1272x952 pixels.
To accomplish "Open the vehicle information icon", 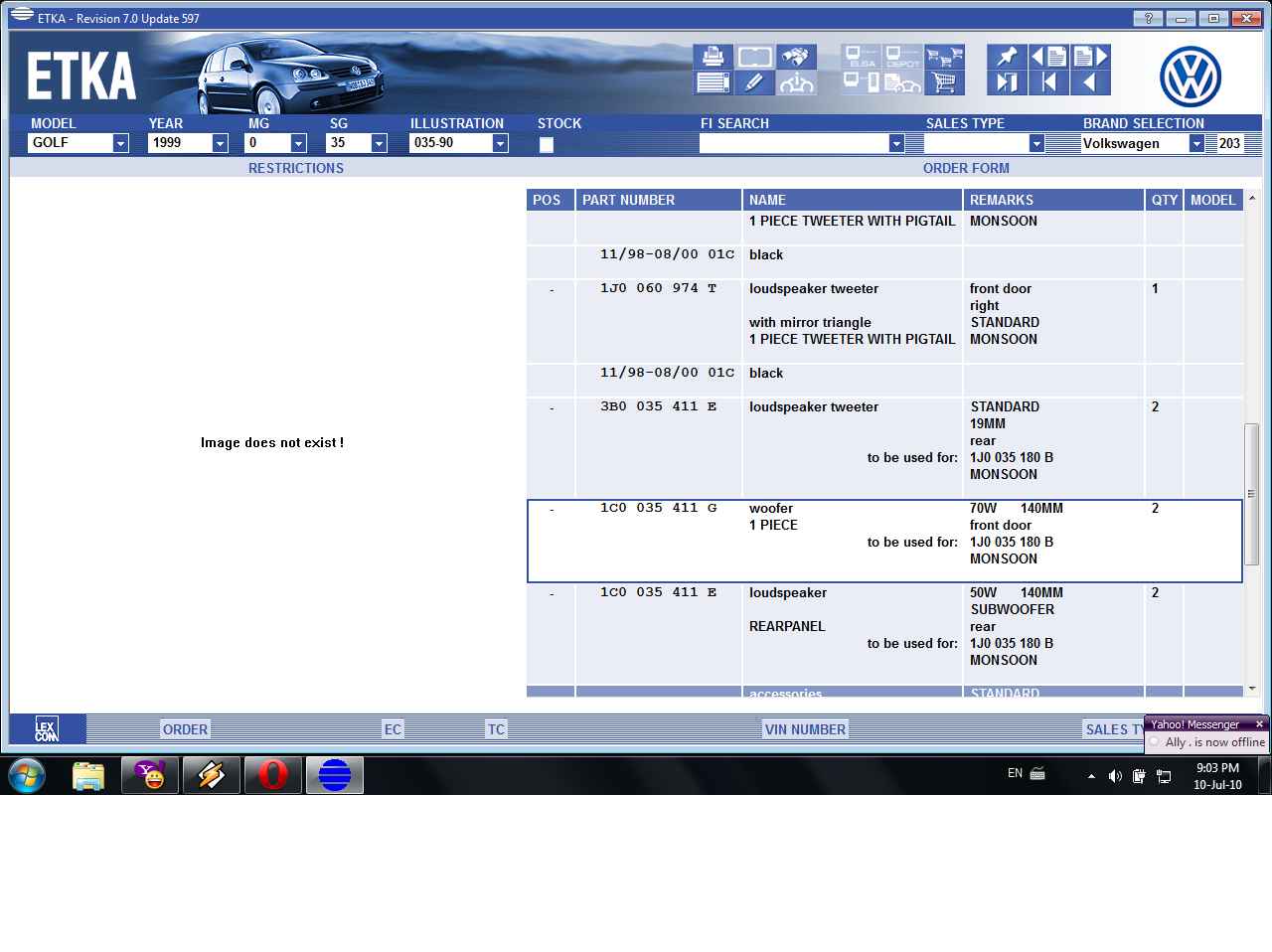I will [x=796, y=82].
